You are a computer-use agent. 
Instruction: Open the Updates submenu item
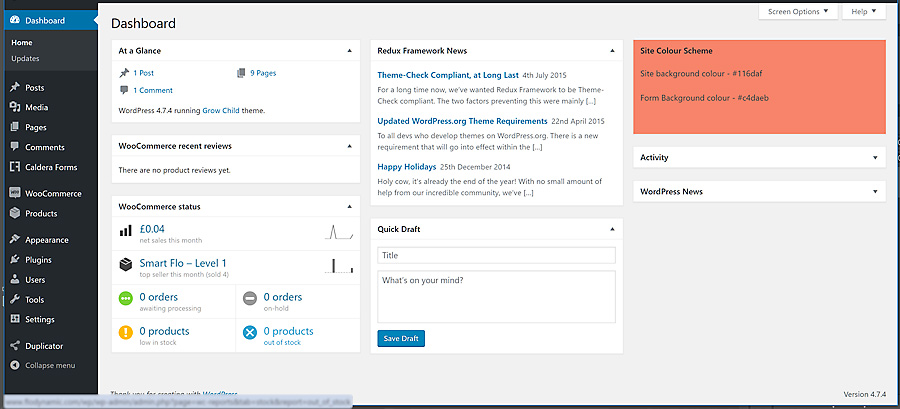pyautogui.click(x=25, y=59)
